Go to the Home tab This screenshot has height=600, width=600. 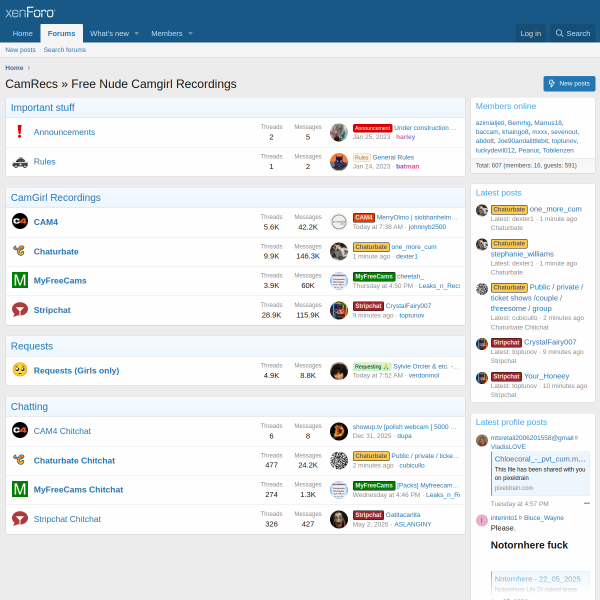point(23,33)
